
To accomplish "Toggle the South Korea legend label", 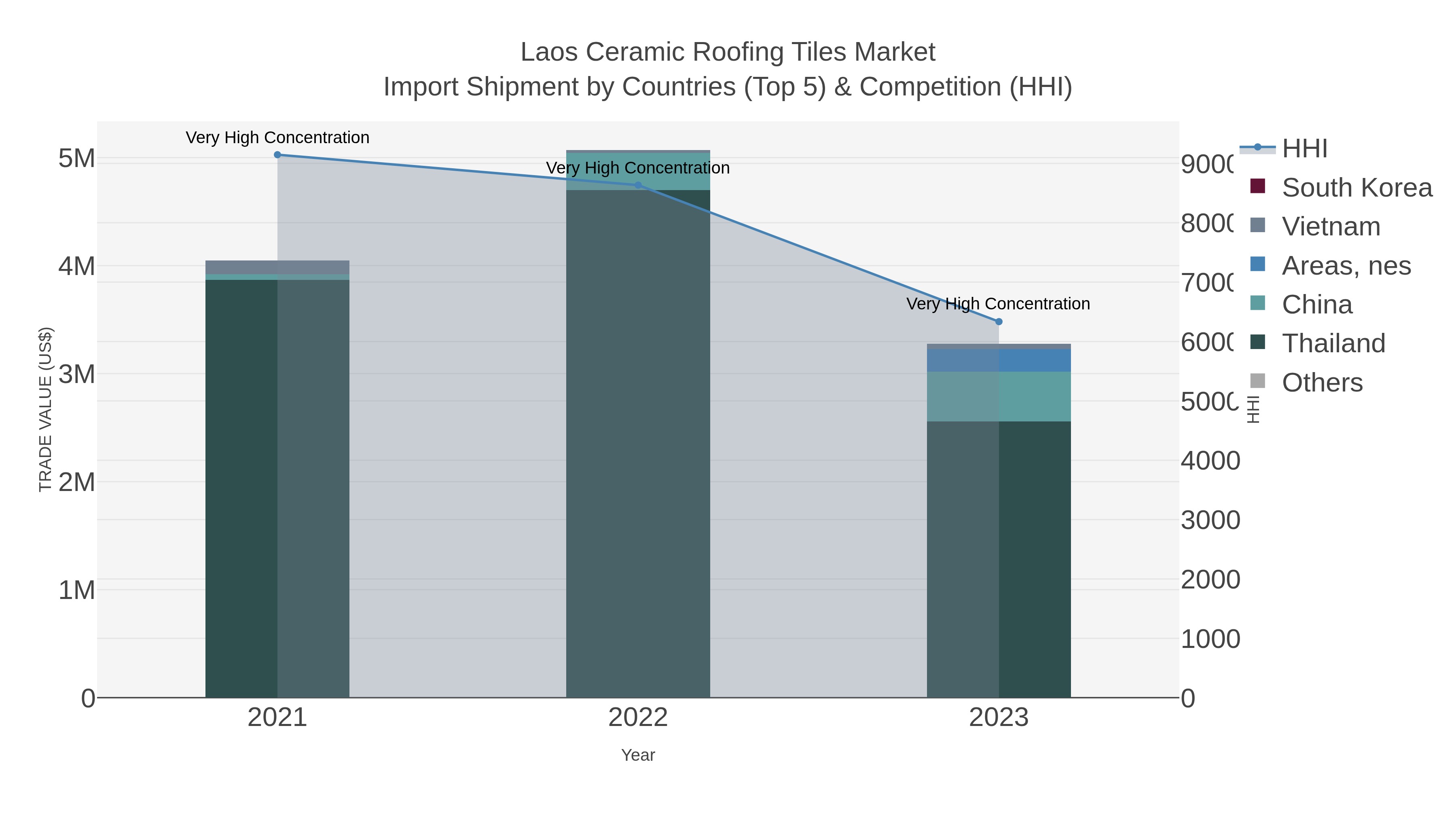I will 1357,188.
